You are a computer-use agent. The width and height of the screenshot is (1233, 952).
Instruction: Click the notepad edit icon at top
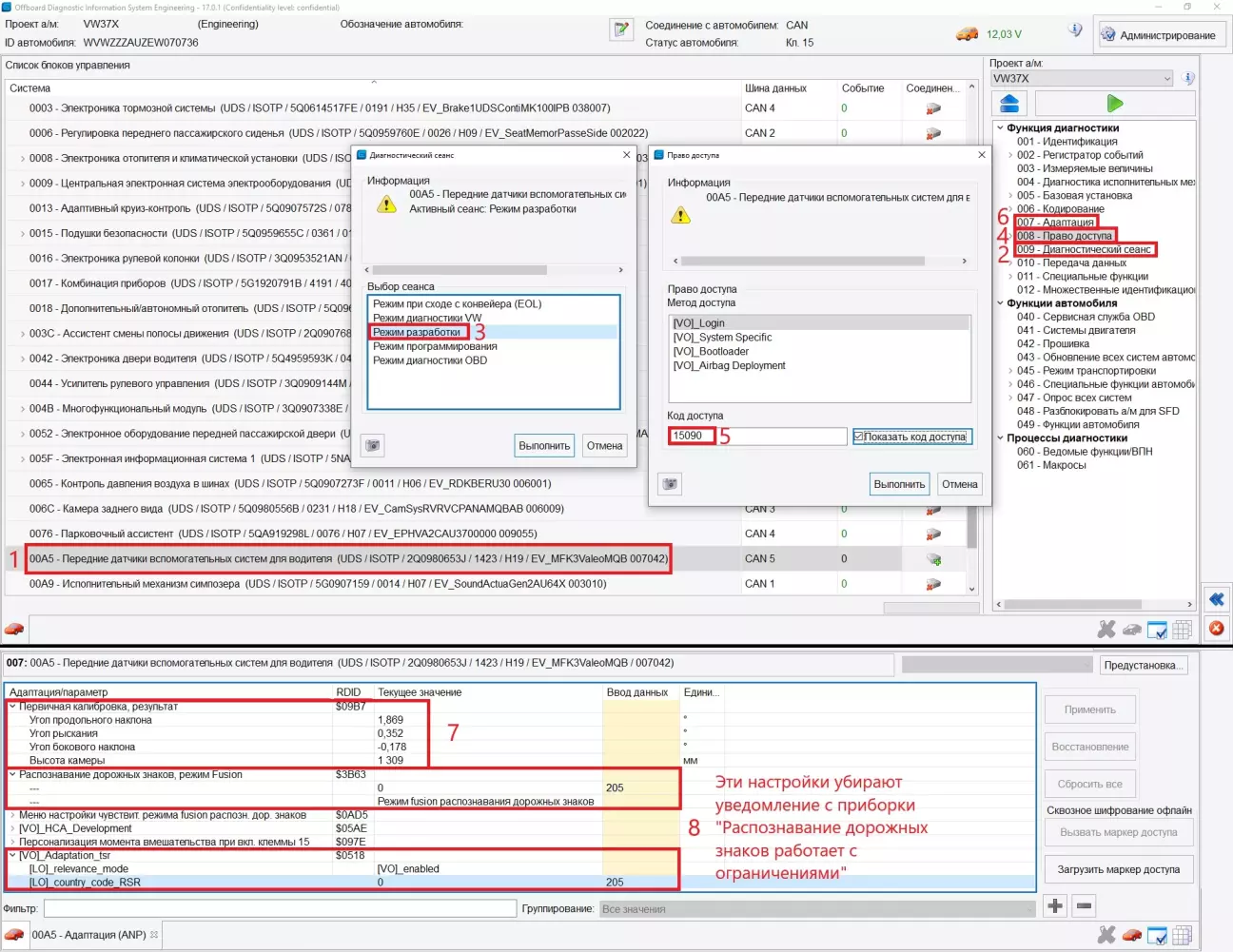pyautogui.click(x=620, y=30)
